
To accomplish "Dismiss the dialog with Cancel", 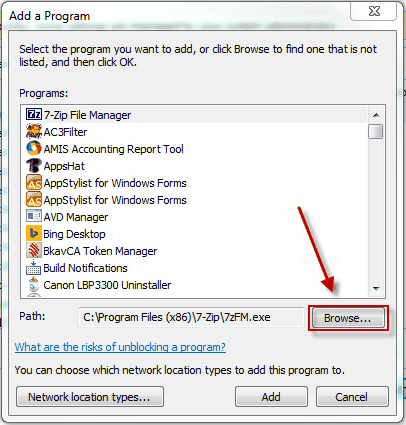I will 352,397.
